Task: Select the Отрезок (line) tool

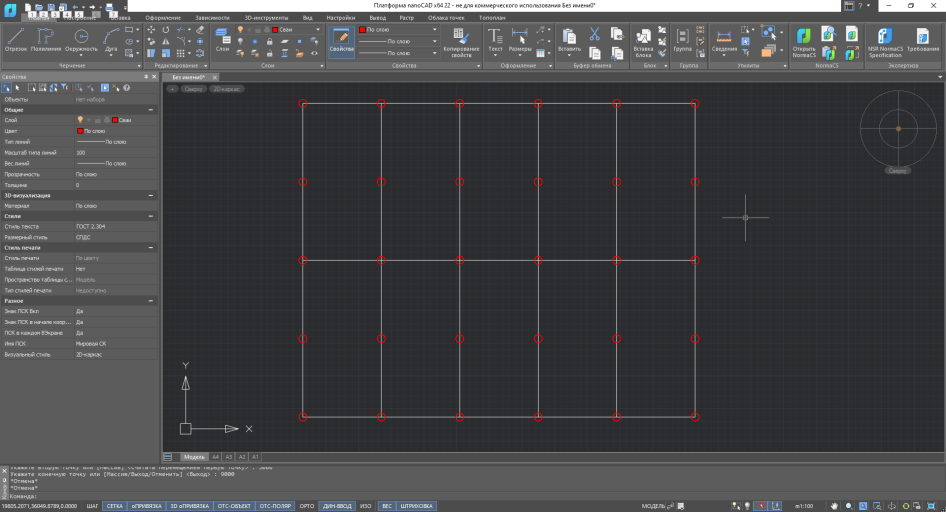Action: coord(16,41)
